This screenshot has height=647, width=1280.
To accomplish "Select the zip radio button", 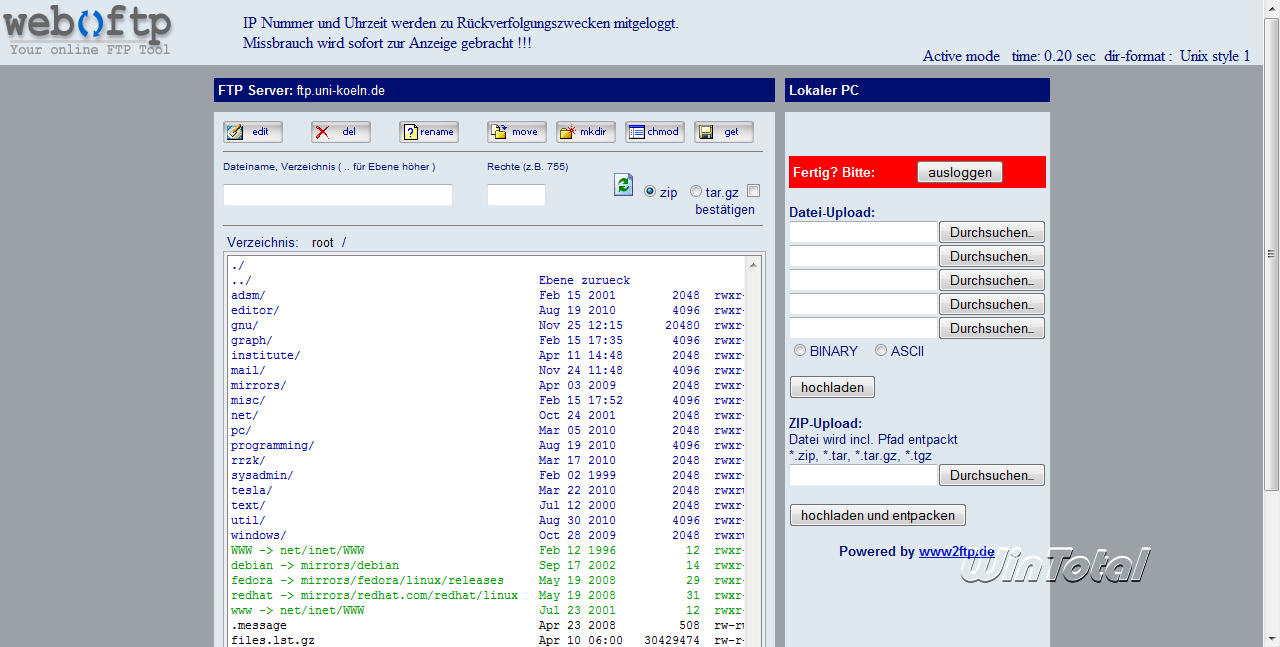I will 650,192.
